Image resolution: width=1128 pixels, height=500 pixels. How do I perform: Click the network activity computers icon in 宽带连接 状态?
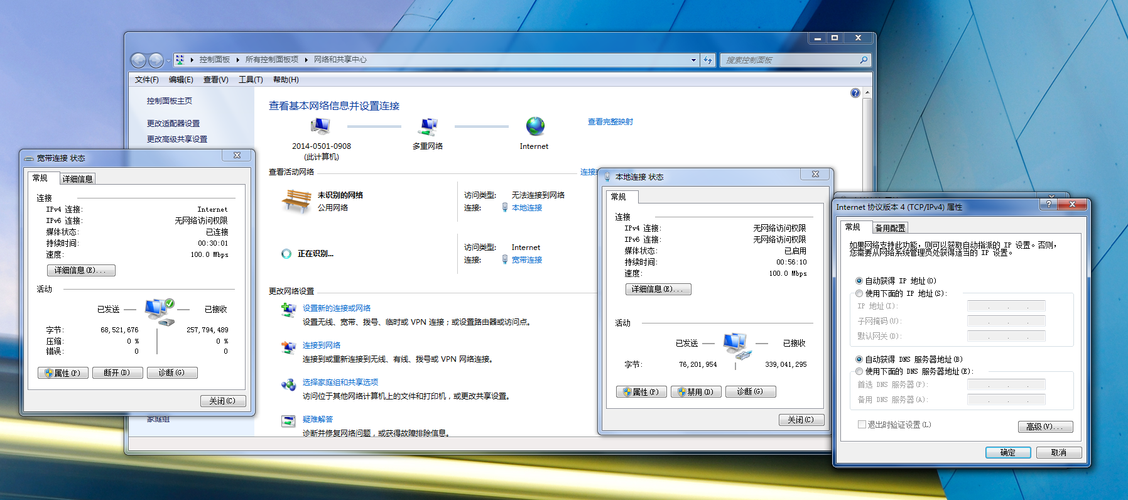click(x=159, y=310)
